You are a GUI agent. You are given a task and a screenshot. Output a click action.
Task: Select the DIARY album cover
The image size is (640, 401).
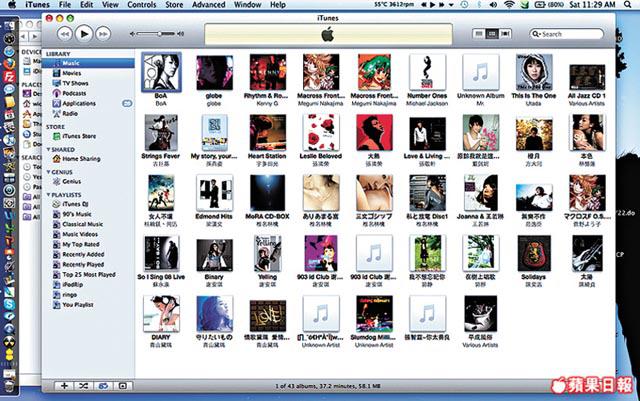click(x=161, y=314)
